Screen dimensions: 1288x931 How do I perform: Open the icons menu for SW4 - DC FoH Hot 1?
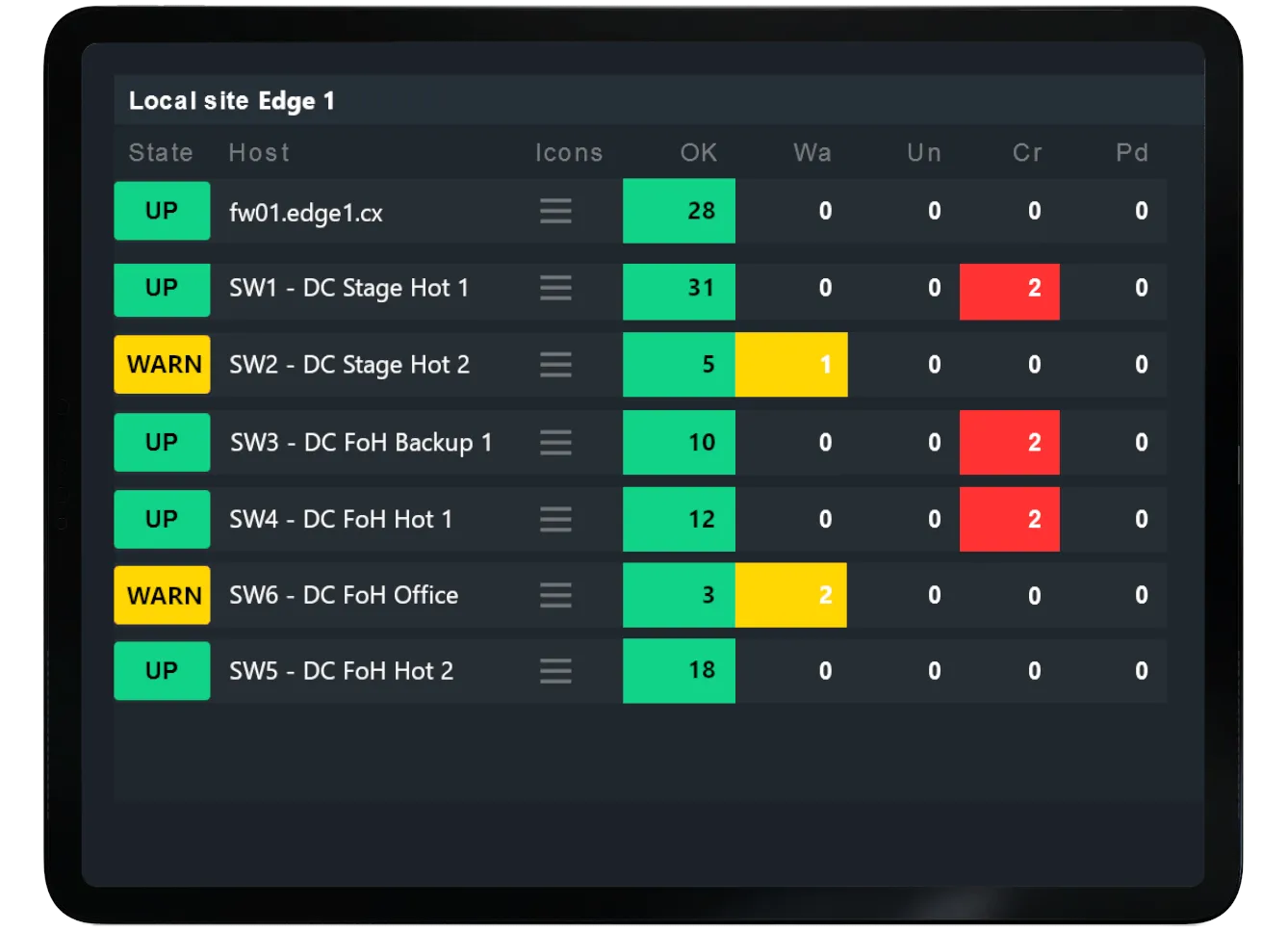click(x=555, y=519)
